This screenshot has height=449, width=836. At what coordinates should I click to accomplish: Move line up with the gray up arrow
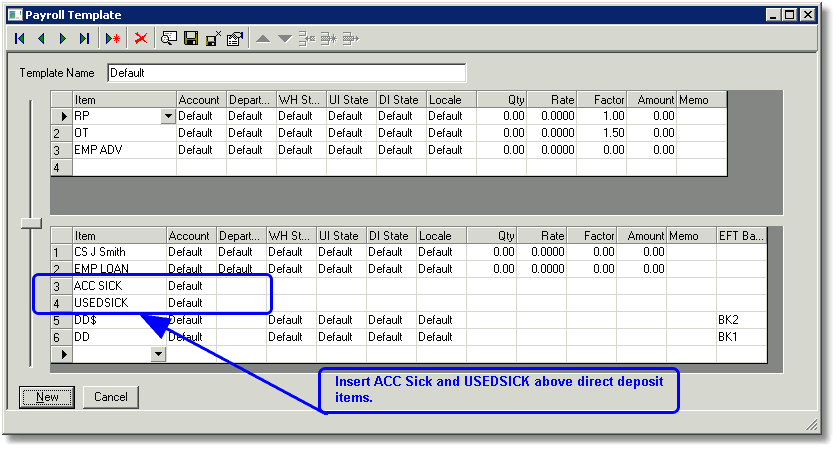263,39
